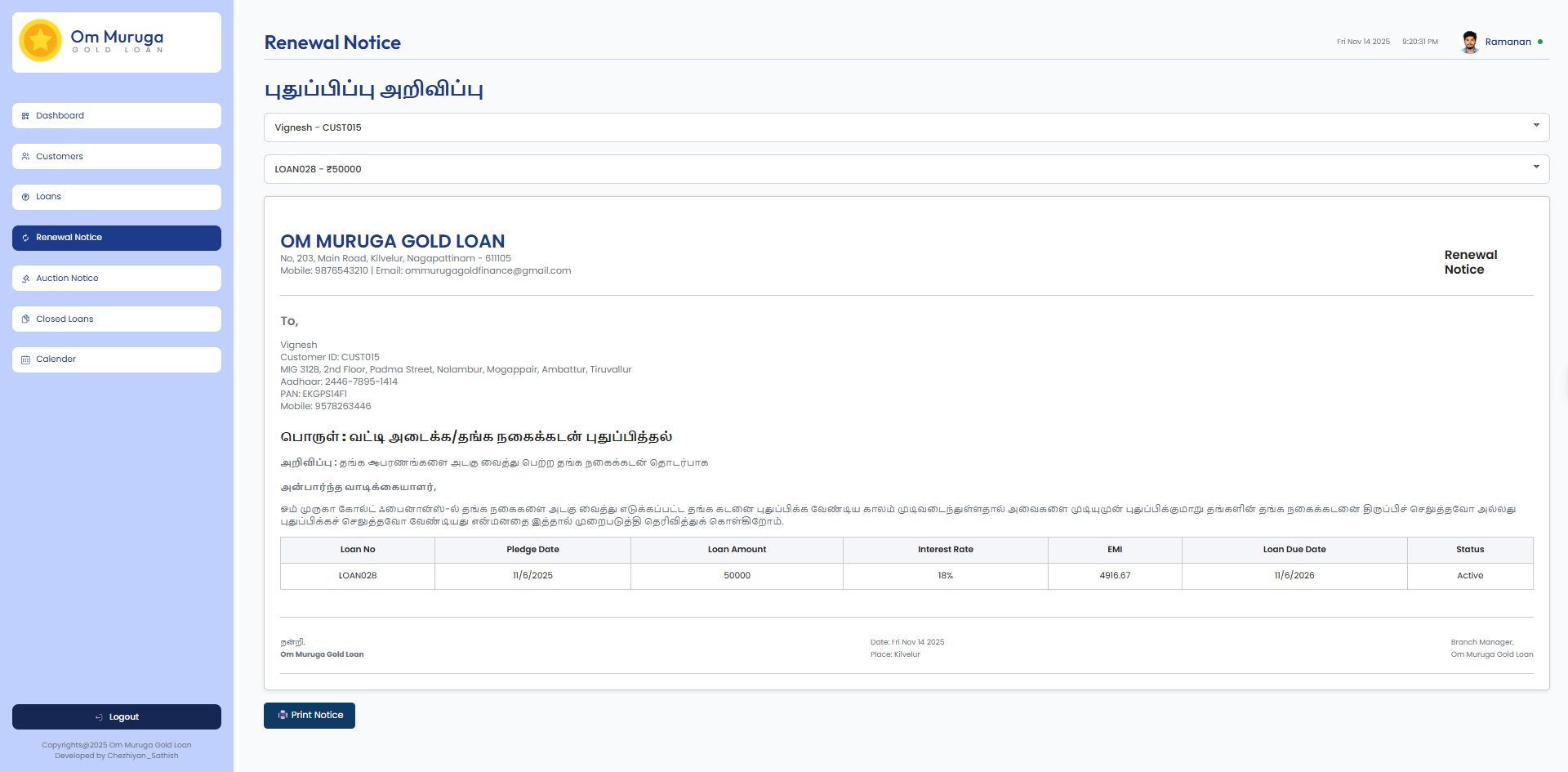
Task: Log out using the Logout button
Action: click(x=117, y=716)
